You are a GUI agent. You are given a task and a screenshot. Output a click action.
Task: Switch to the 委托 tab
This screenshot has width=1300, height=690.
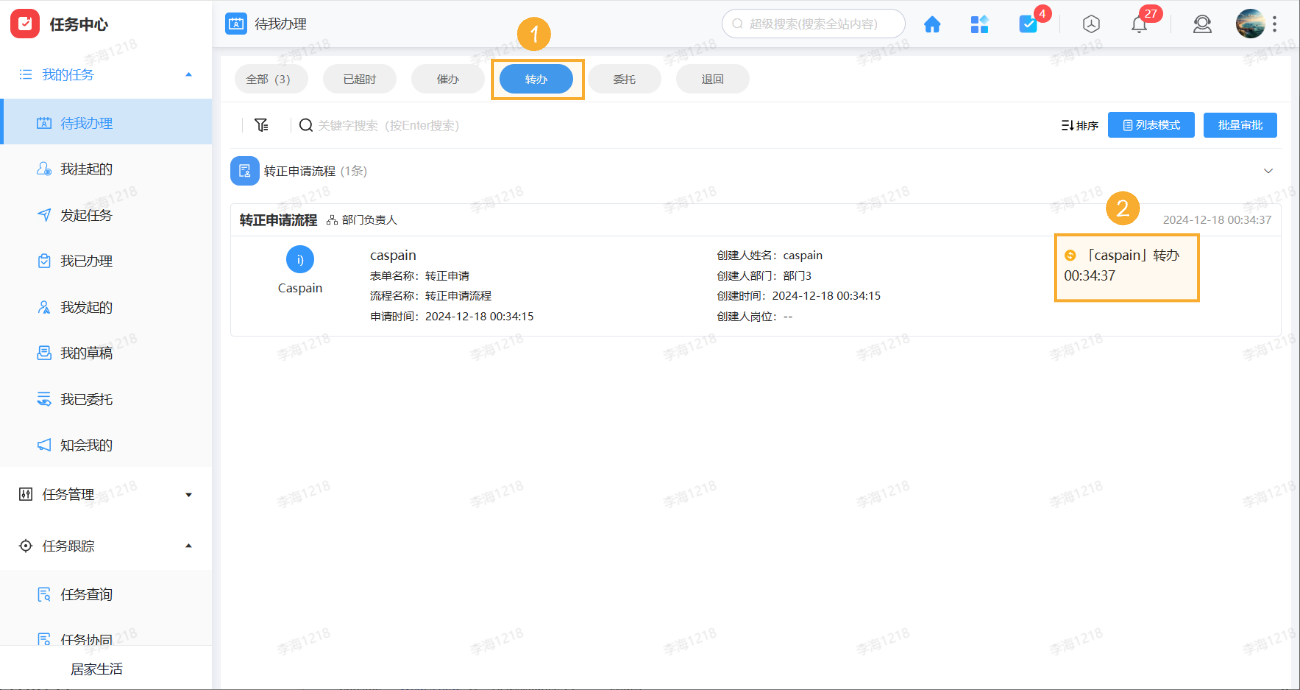point(624,78)
